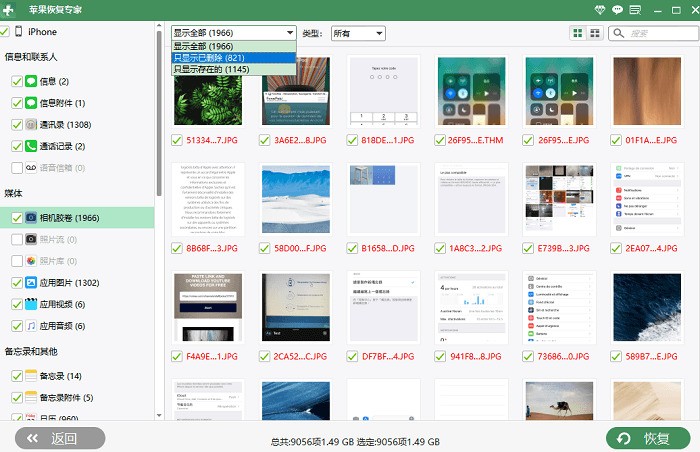This screenshot has width=700, height=452.
Task: Switch to list detail view icon
Action: (x=595, y=33)
